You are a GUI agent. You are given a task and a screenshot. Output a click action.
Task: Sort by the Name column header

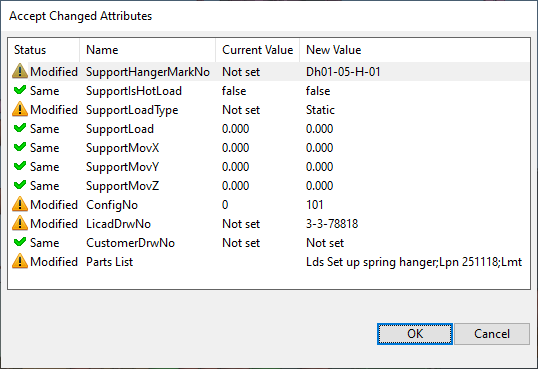pyautogui.click(x=148, y=50)
